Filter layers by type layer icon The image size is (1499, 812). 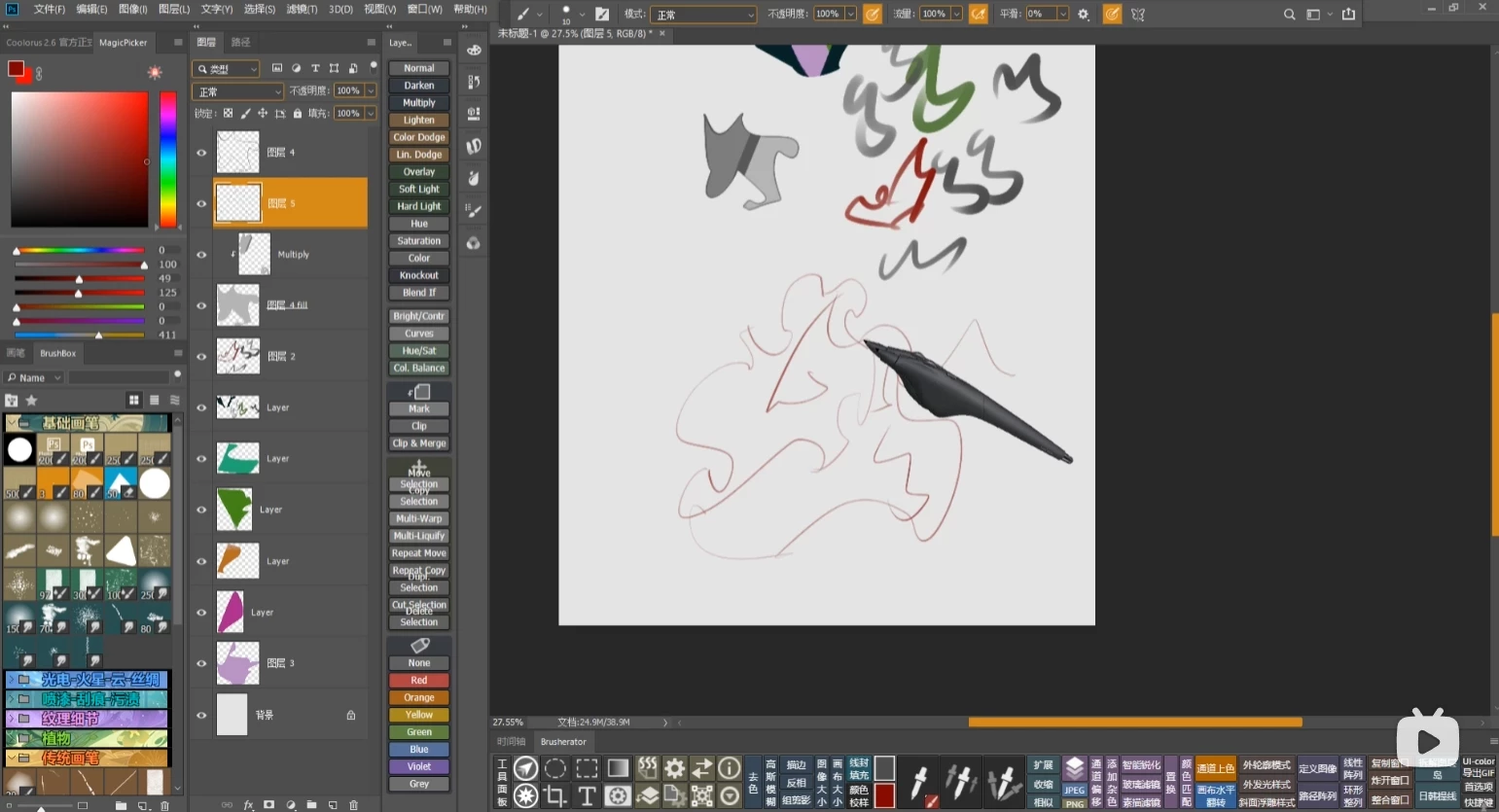[315, 68]
